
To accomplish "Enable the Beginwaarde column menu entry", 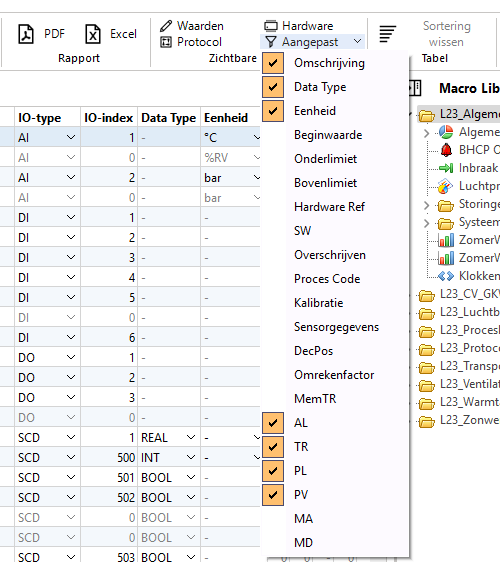I will click(328, 135).
